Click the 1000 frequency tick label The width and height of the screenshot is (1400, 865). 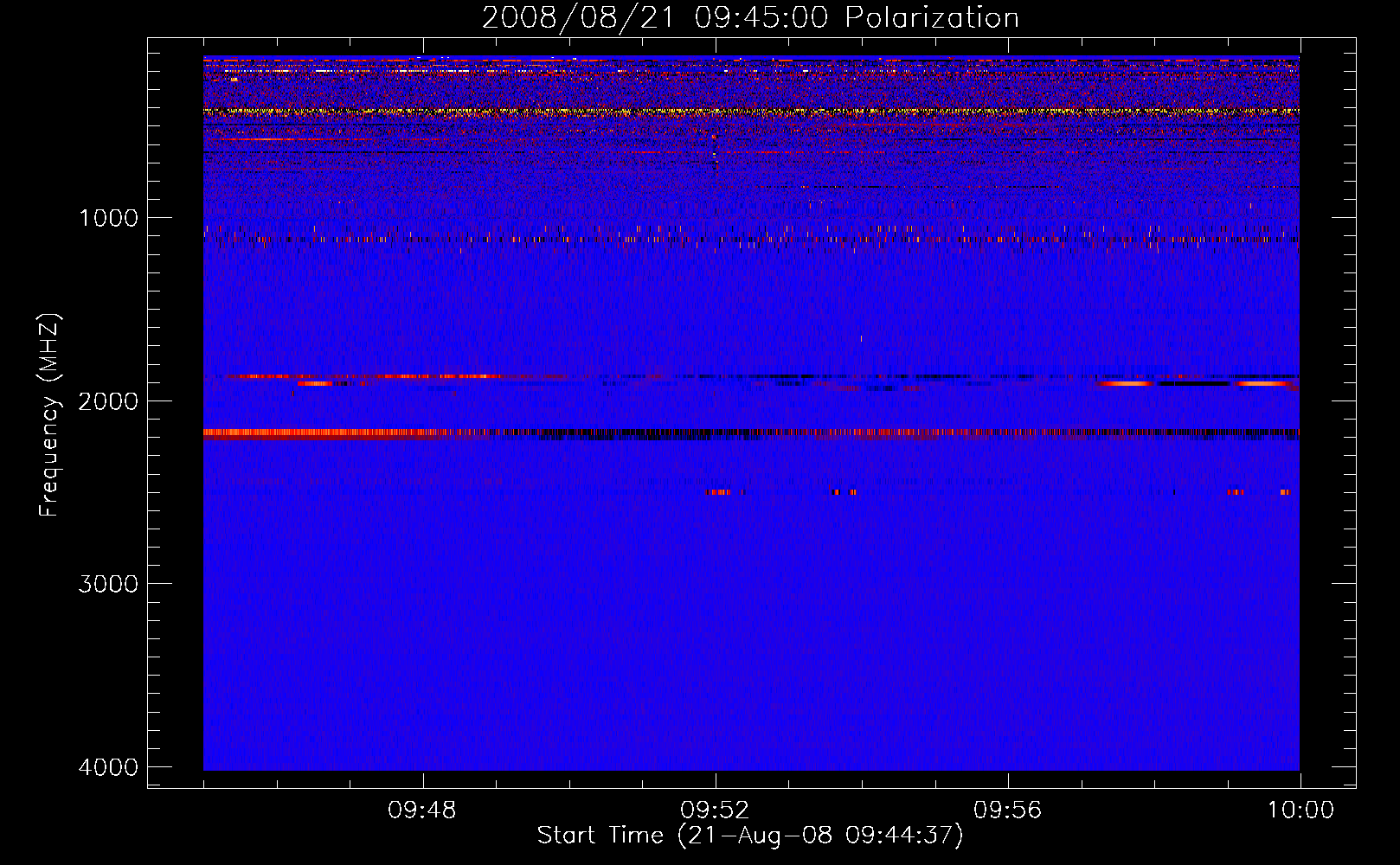109,218
